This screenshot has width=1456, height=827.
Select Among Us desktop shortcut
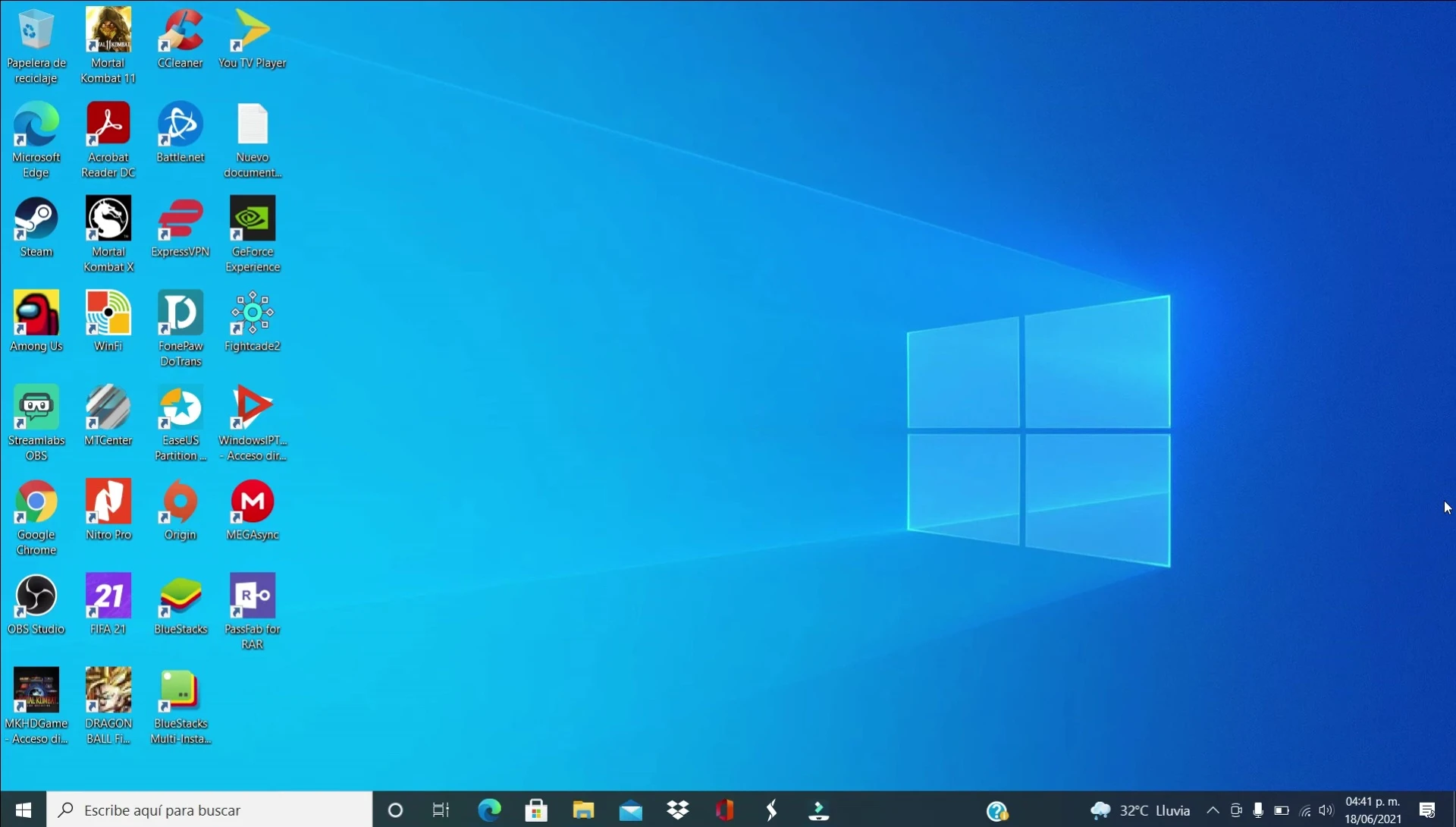click(36, 322)
